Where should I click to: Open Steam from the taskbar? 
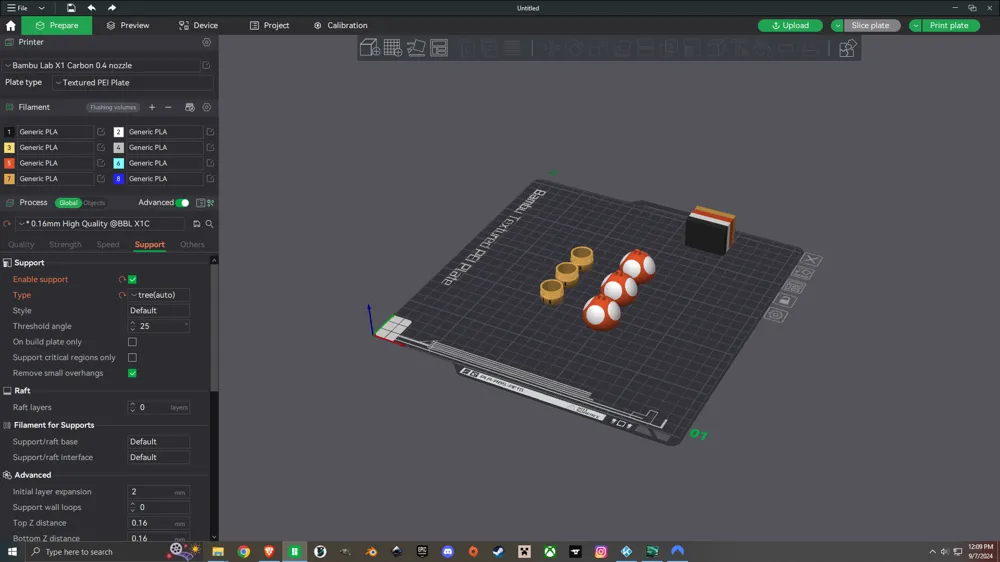[499, 551]
